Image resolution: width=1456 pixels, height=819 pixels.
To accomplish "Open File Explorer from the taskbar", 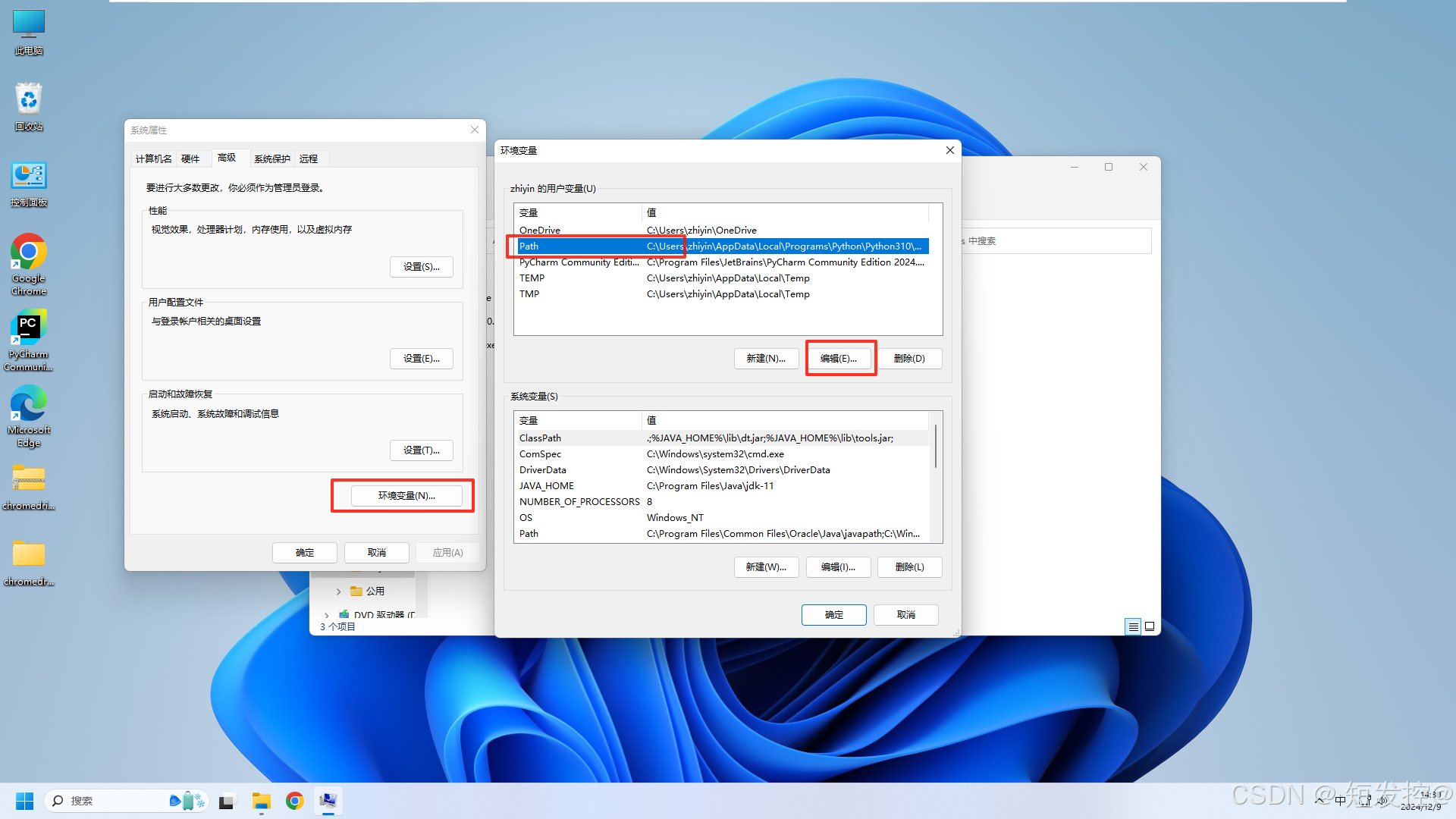I will pyautogui.click(x=261, y=800).
